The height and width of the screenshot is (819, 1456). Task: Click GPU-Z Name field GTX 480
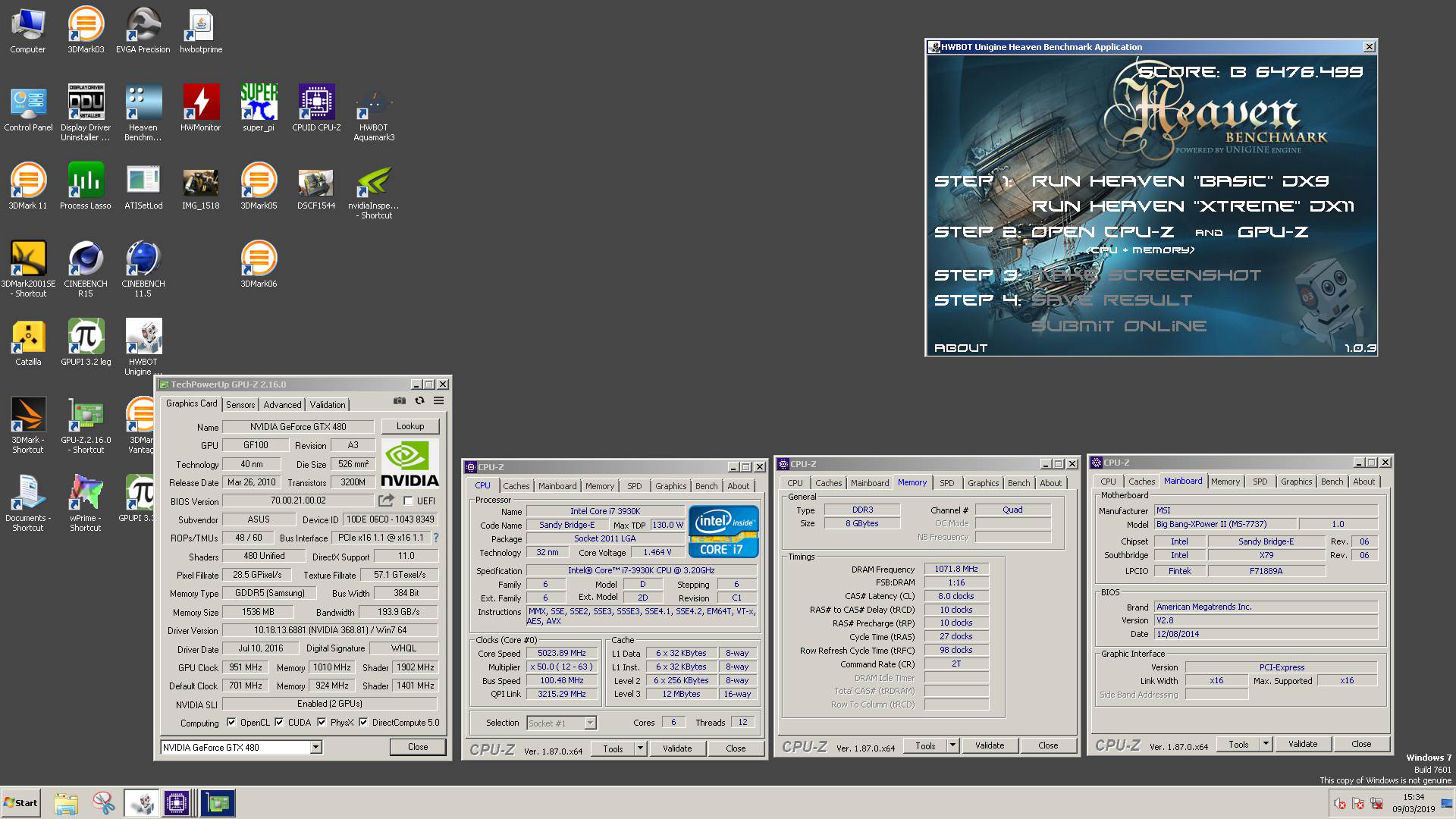tap(298, 427)
